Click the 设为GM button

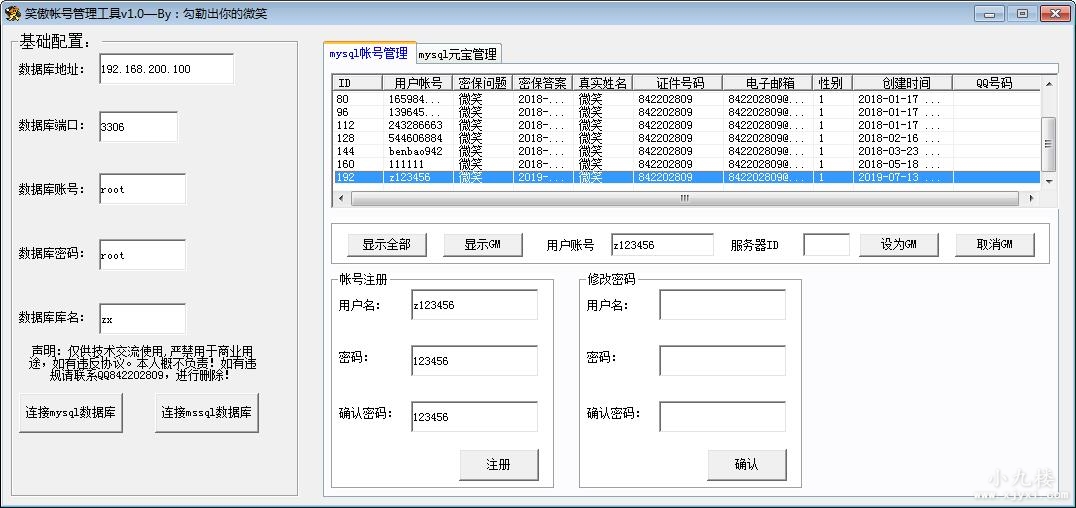pyautogui.click(x=898, y=244)
